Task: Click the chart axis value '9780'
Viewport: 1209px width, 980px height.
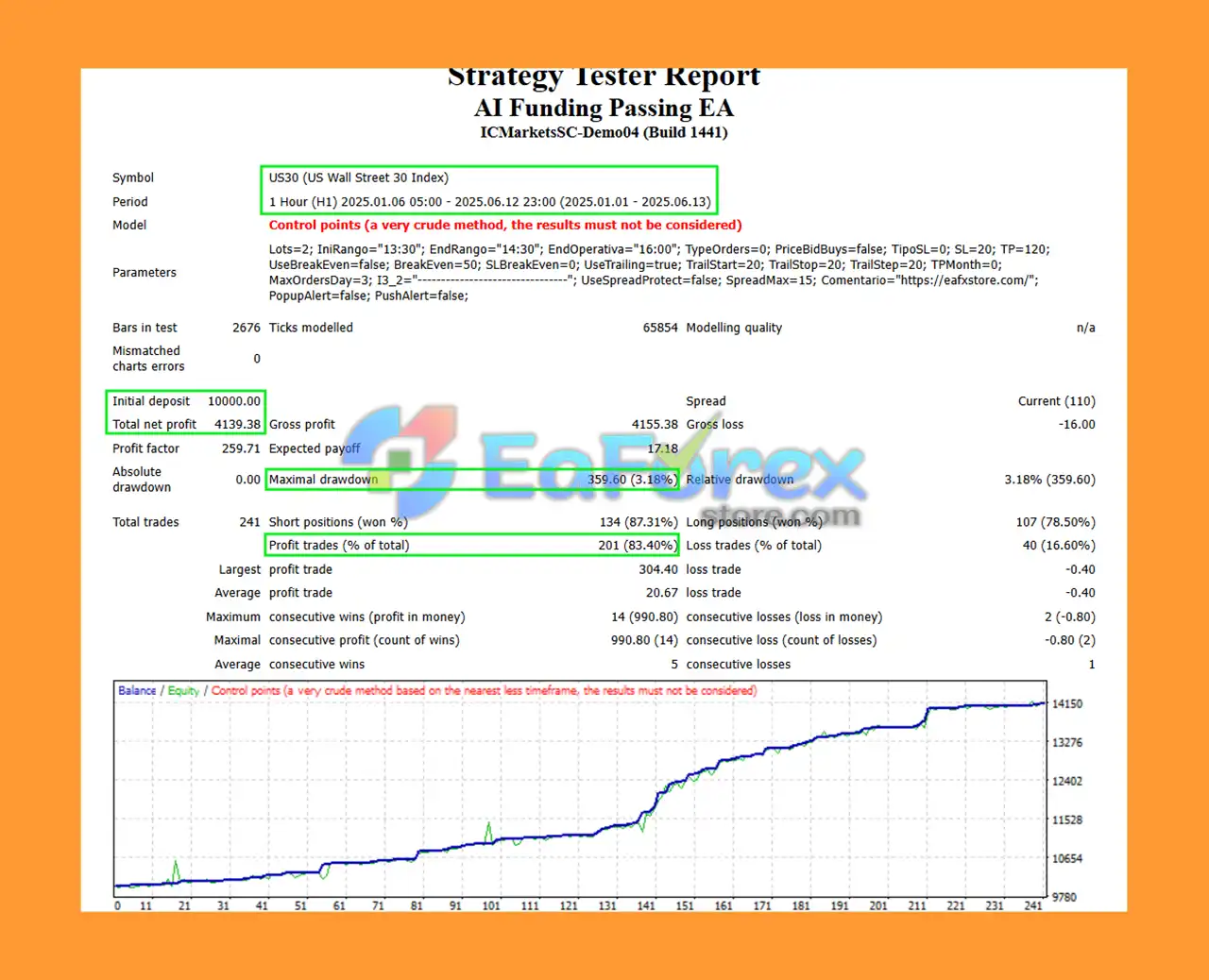Action: coord(1064,897)
